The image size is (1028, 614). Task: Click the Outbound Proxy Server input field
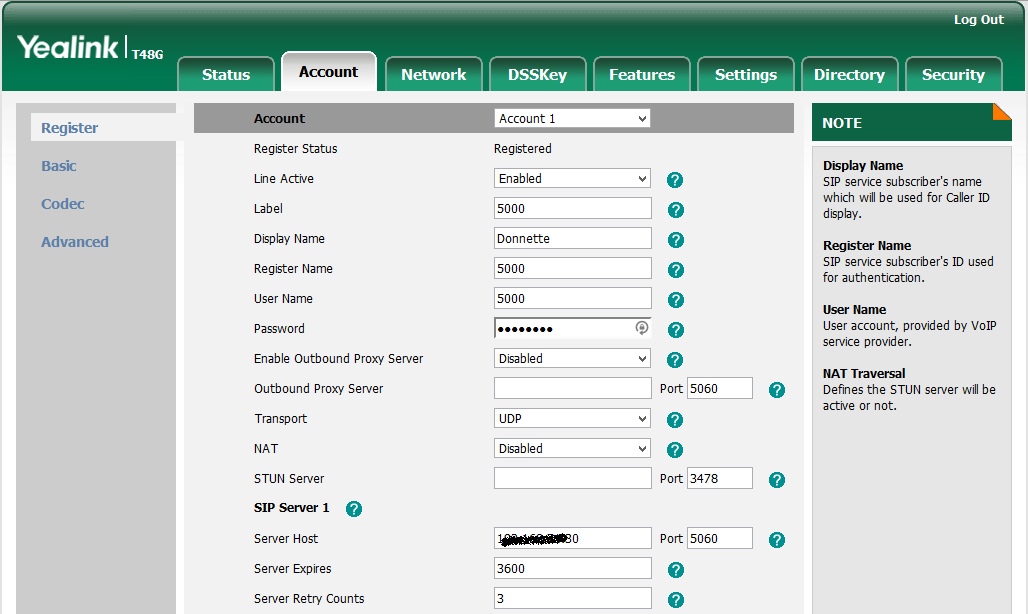[x=572, y=388]
